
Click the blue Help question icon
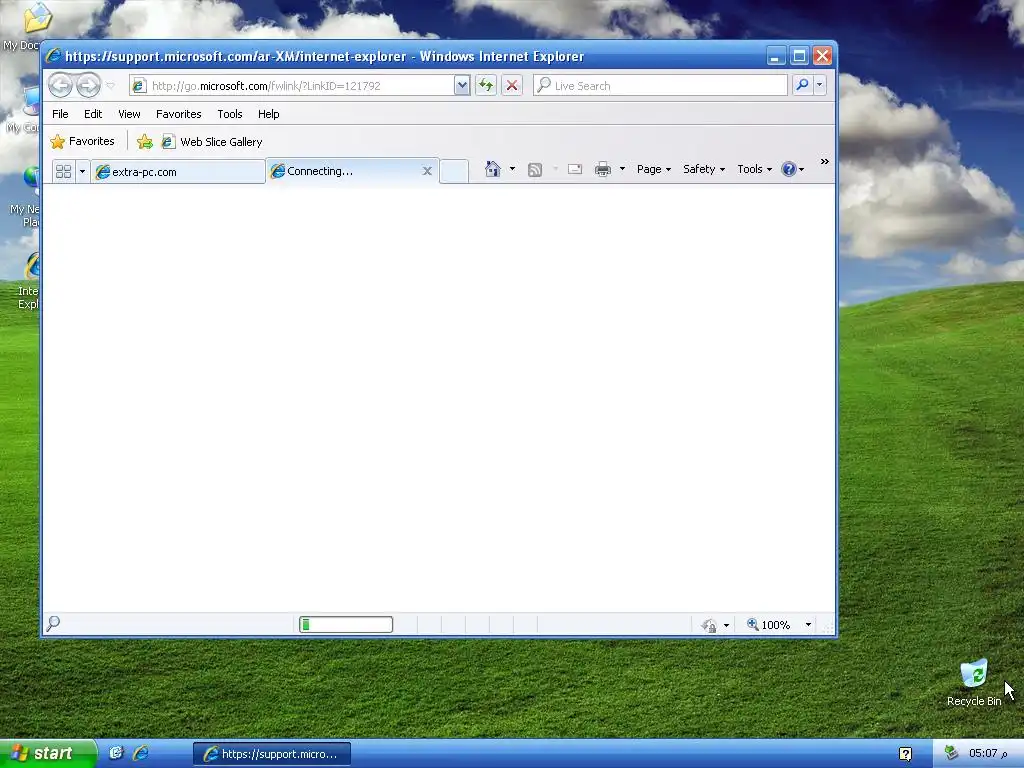click(x=789, y=169)
